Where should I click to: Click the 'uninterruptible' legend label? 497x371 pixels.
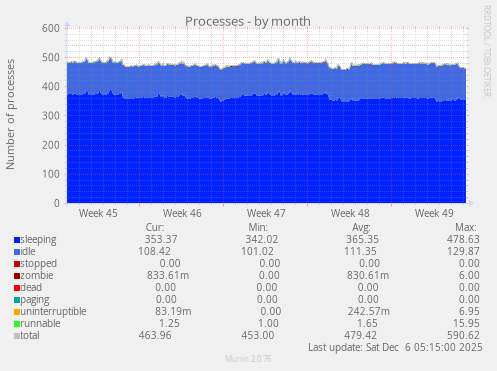pos(53,311)
